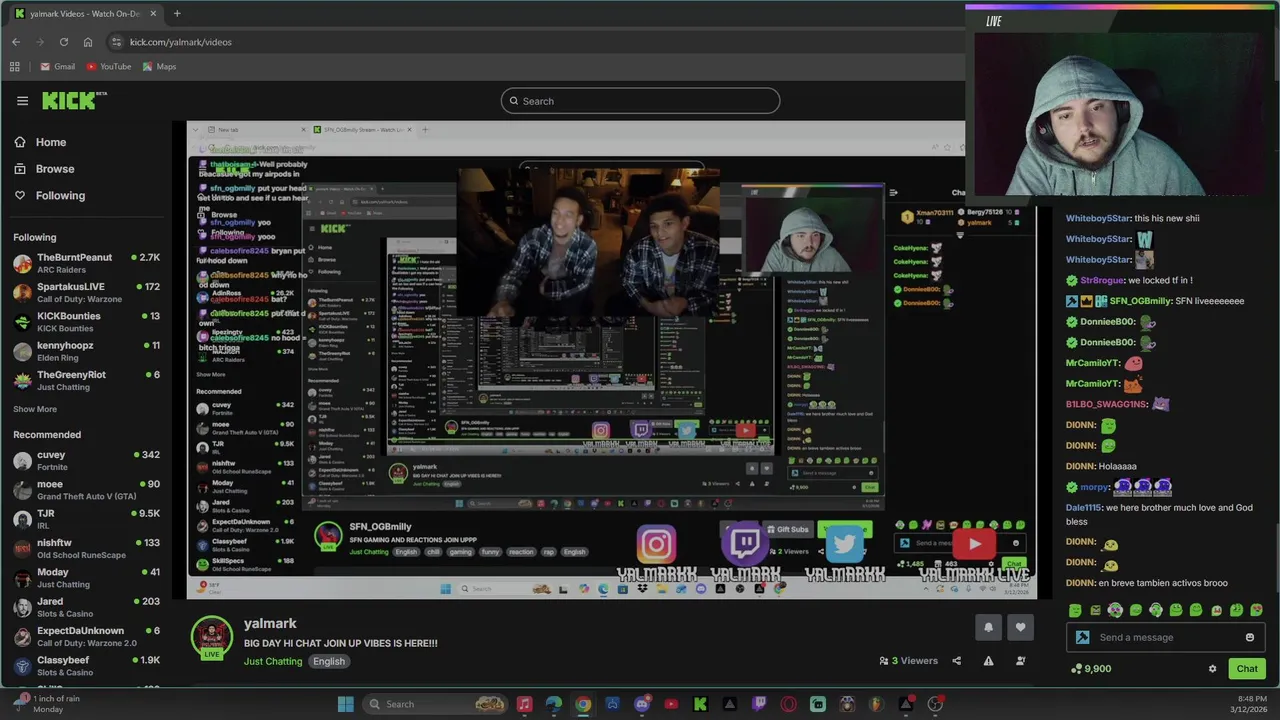This screenshot has height=720, width=1280.
Task: Open KICKBounties channel in sidebar
Action: [86, 321]
